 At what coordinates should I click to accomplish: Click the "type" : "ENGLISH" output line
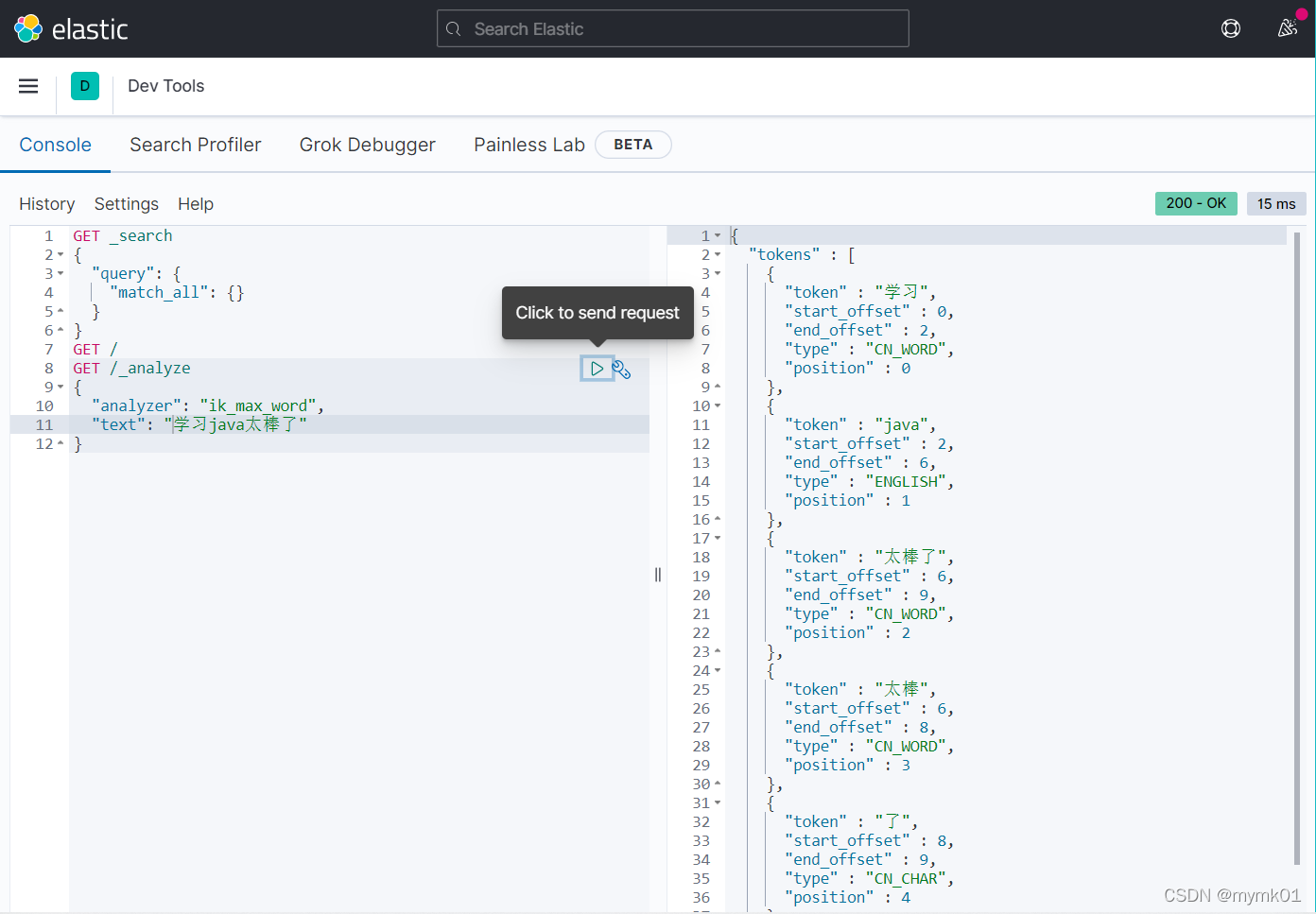click(869, 482)
